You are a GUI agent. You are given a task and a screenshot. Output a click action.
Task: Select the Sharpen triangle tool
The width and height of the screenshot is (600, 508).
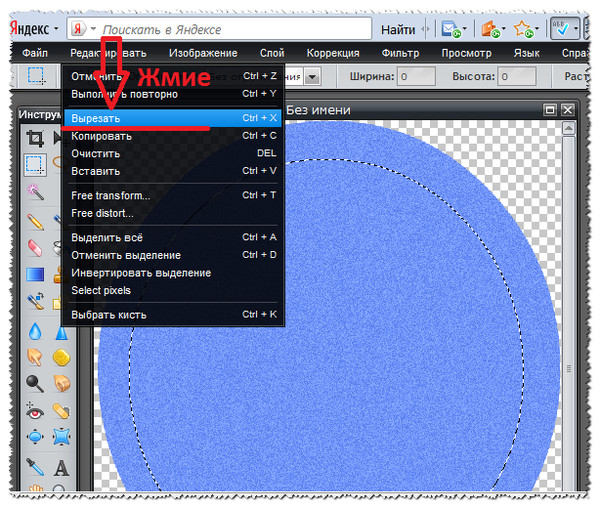tap(61, 332)
